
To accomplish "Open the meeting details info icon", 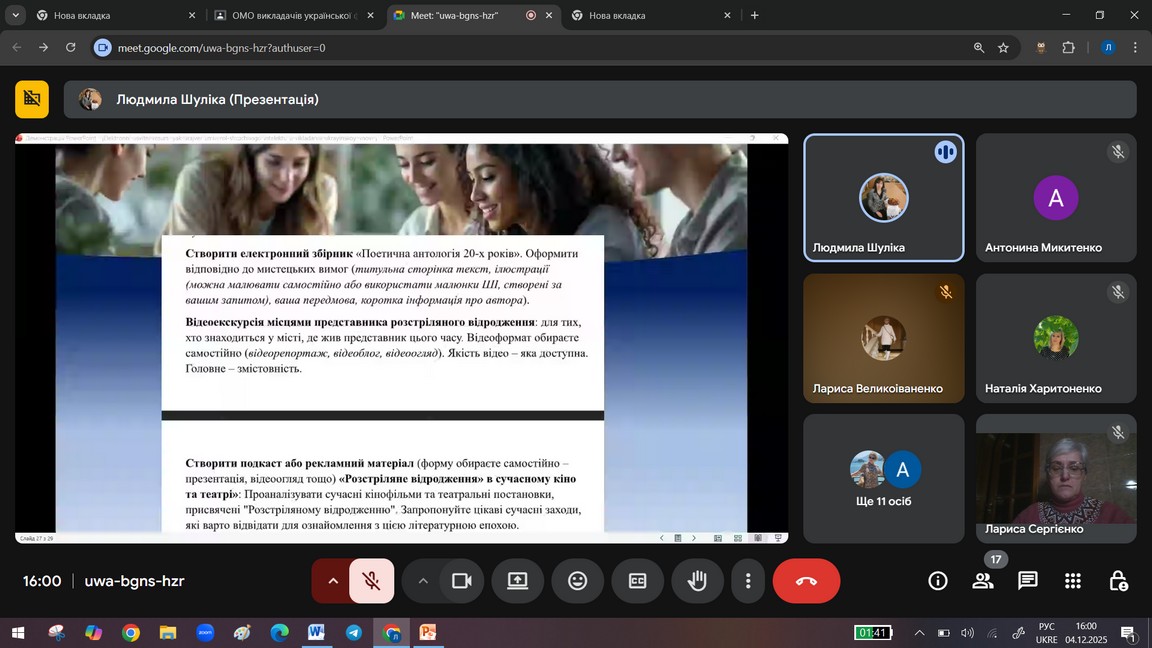I will 938,581.
